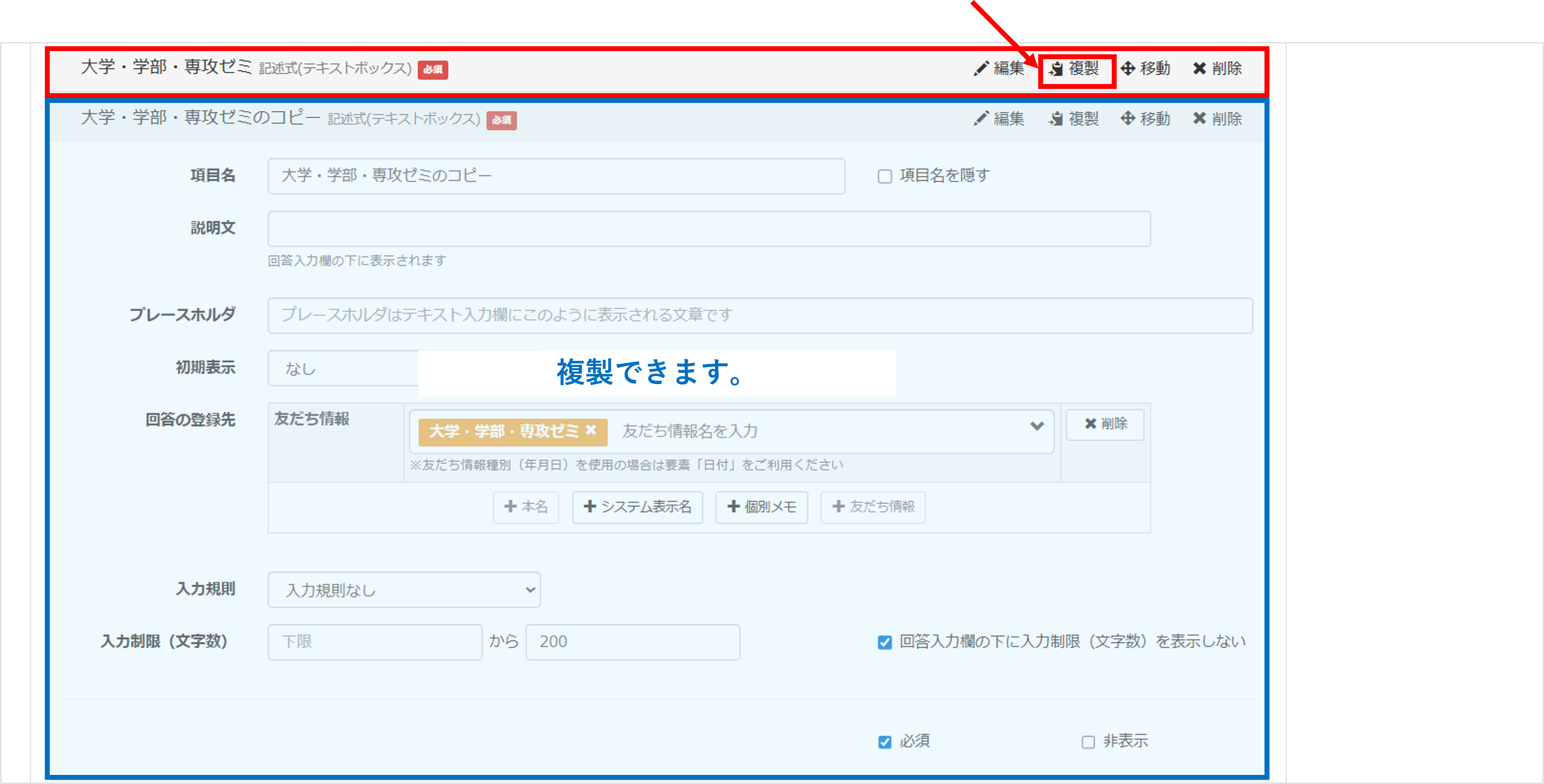Remove the 大学・学部・専攻ゼミ tag with its x
Viewport: 1544px width, 784px height.
[x=591, y=430]
